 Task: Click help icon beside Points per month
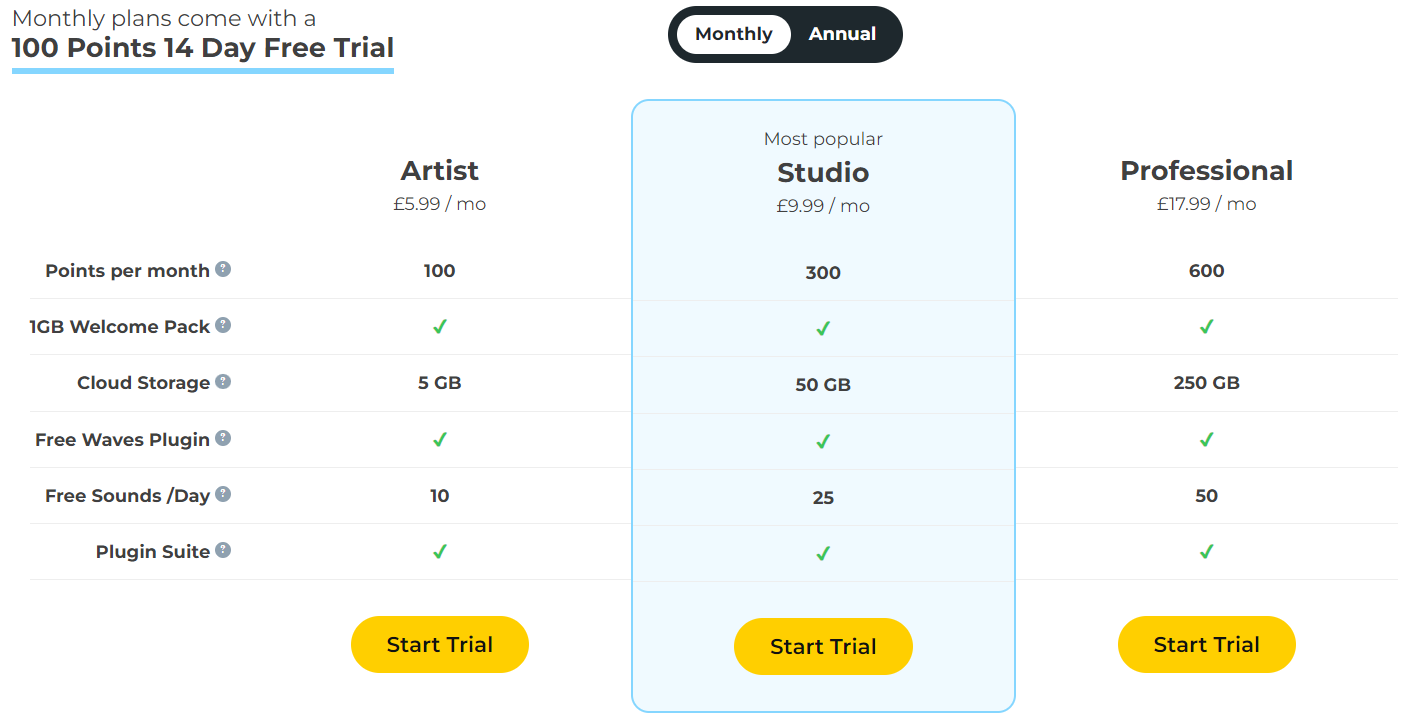(223, 269)
